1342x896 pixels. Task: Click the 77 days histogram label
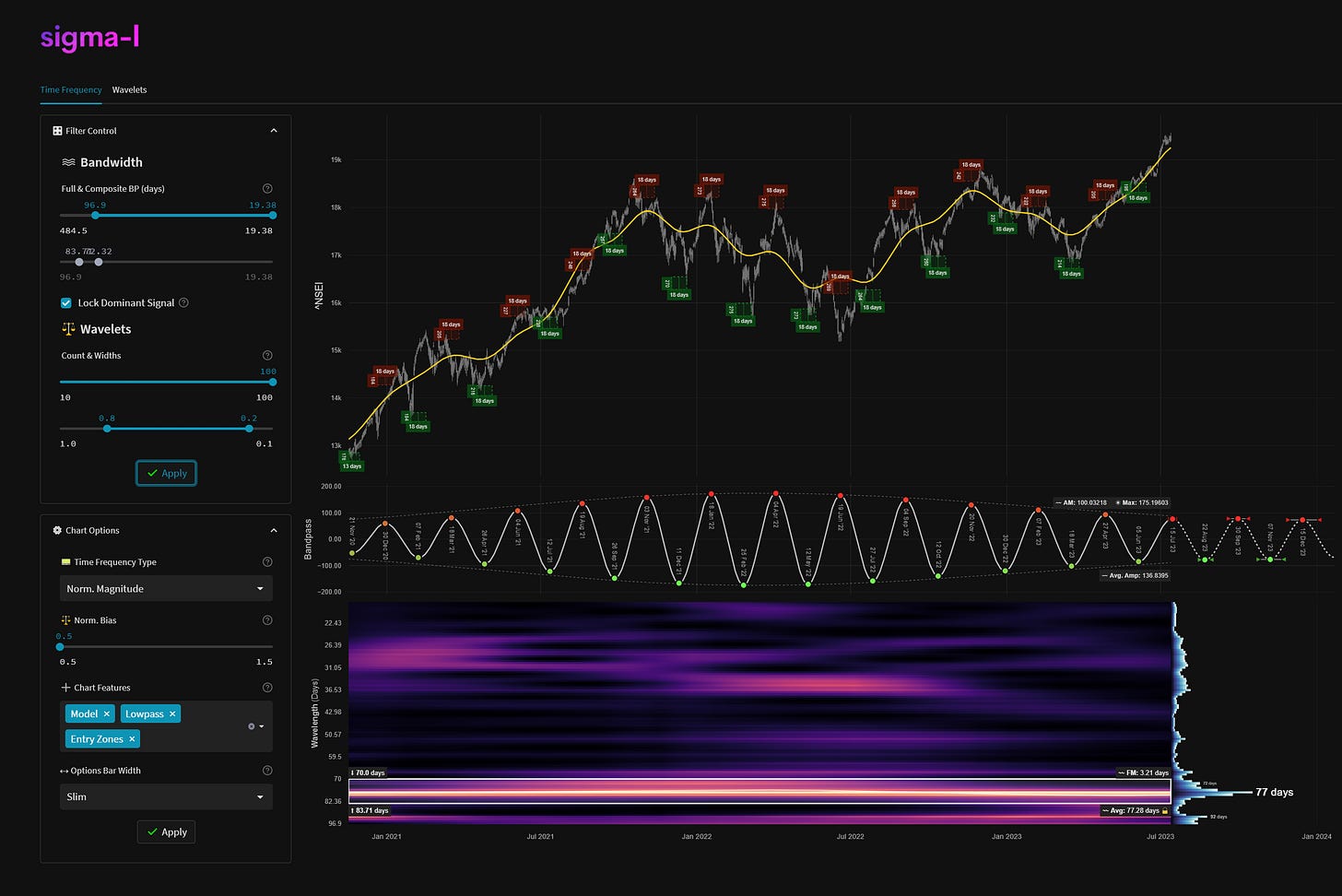point(1275,792)
